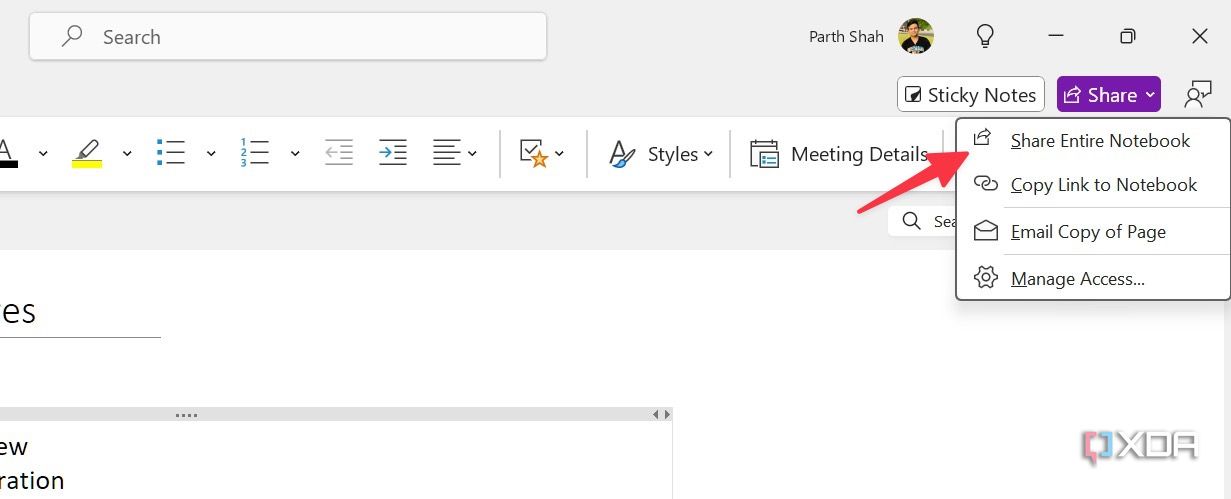
Task: Click the lightbulb tips icon
Action: [x=985, y=37]
